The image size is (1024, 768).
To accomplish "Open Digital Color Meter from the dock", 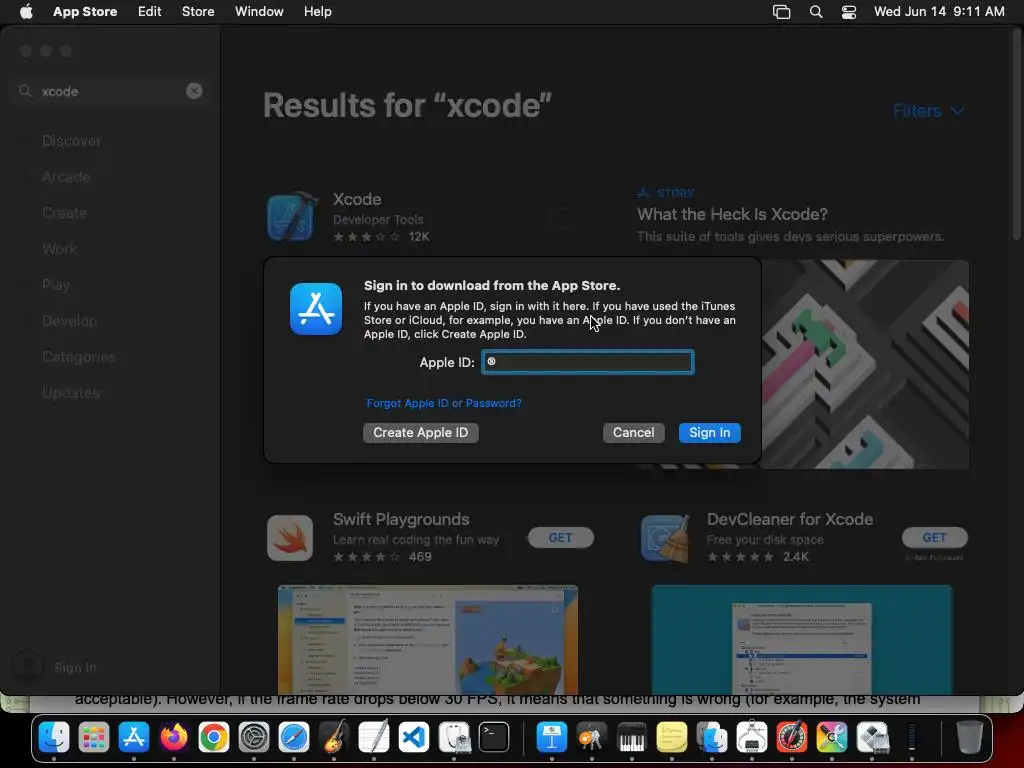I will 792,738.
